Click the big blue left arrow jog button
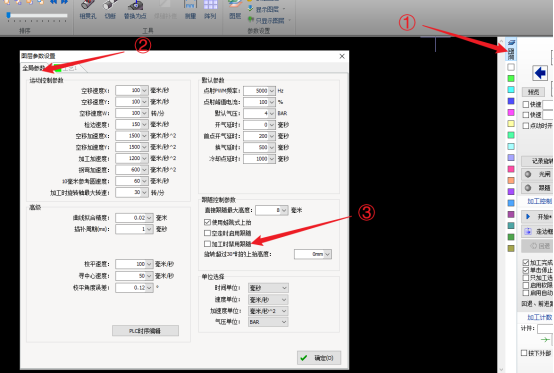The width and height of the screenshot is (554, 373). (x=540, y=73)
